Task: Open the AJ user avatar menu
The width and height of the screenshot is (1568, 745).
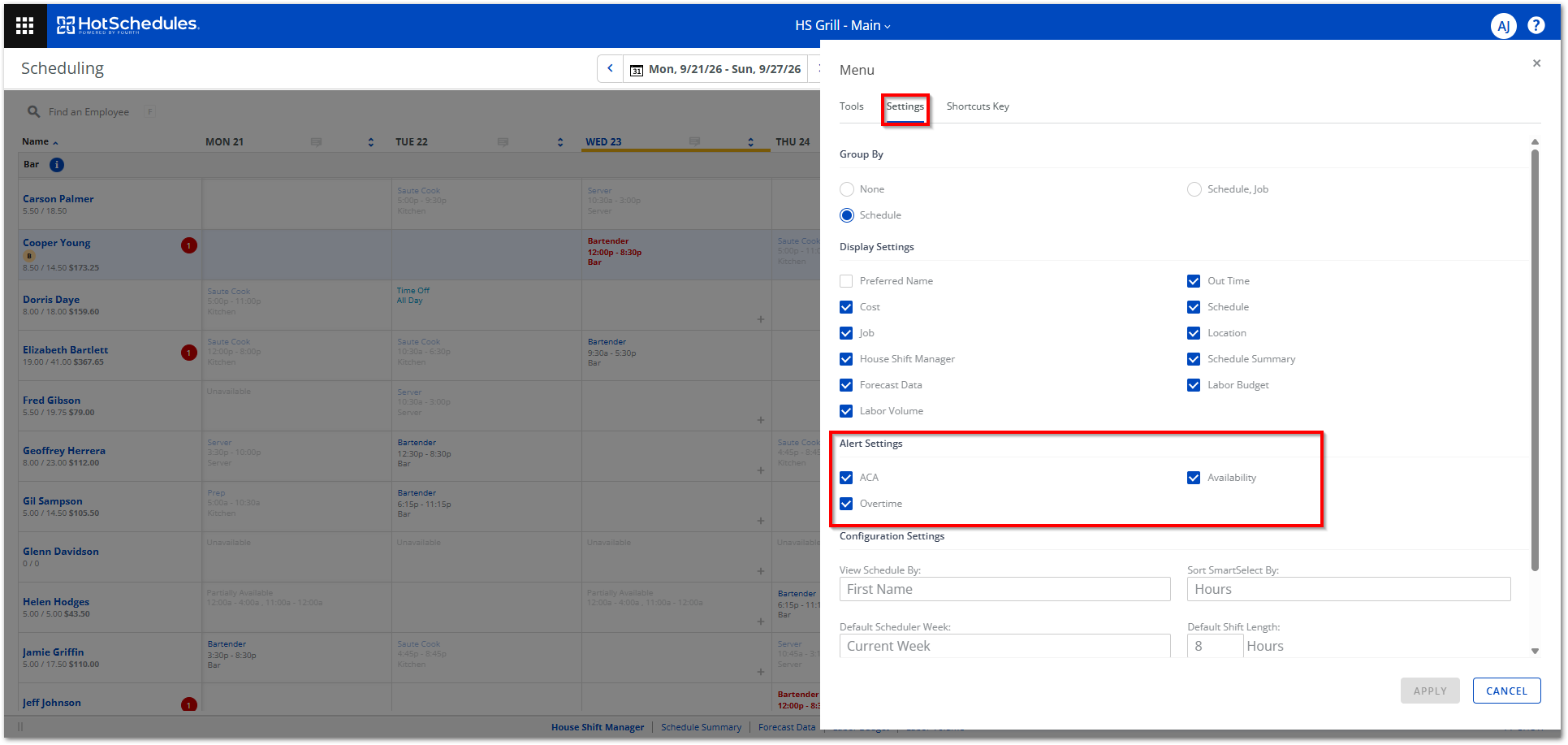Action: [x=1503, y=26]
